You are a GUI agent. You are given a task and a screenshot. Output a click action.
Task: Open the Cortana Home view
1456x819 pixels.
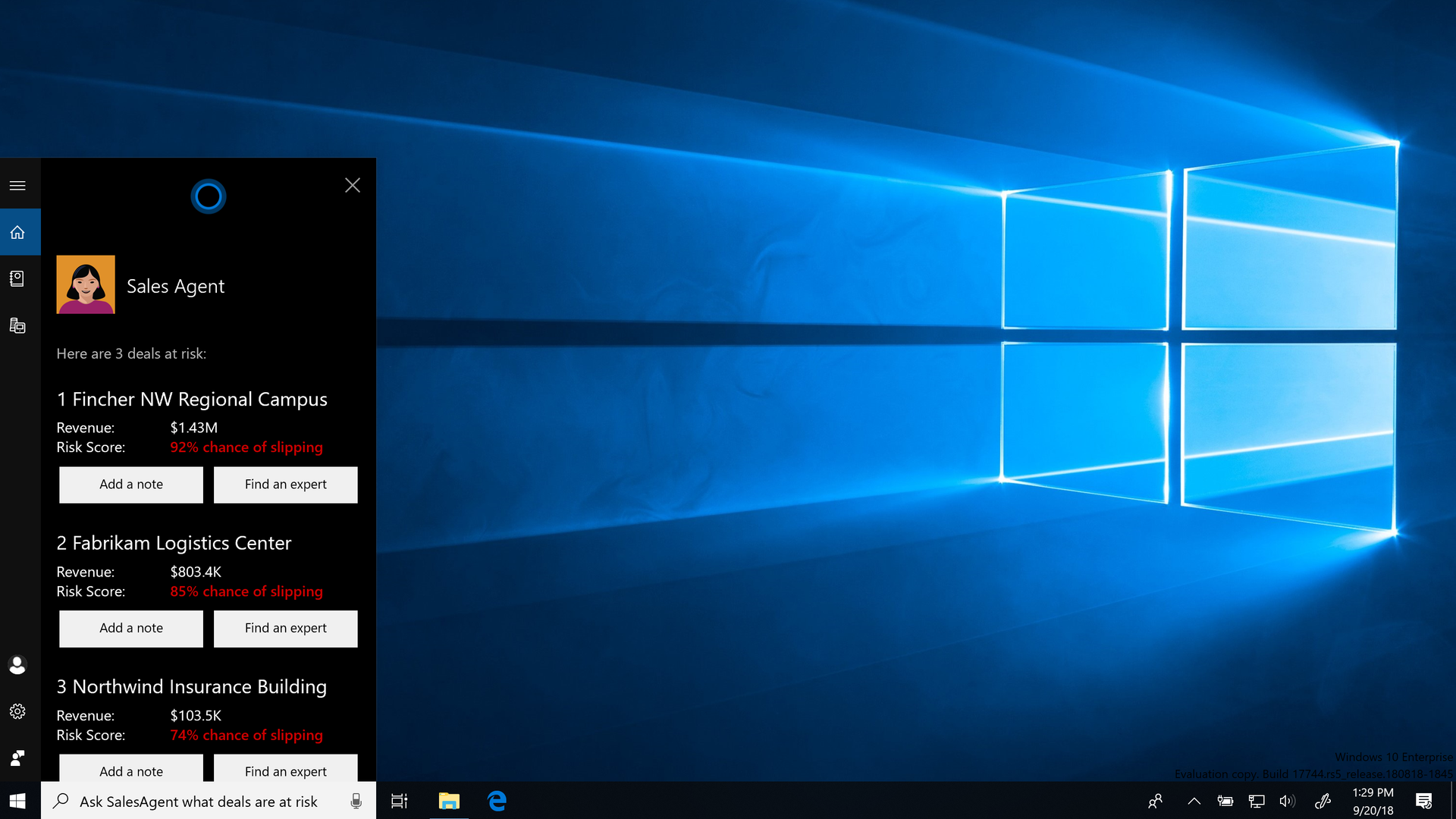[x=20, y=232]
